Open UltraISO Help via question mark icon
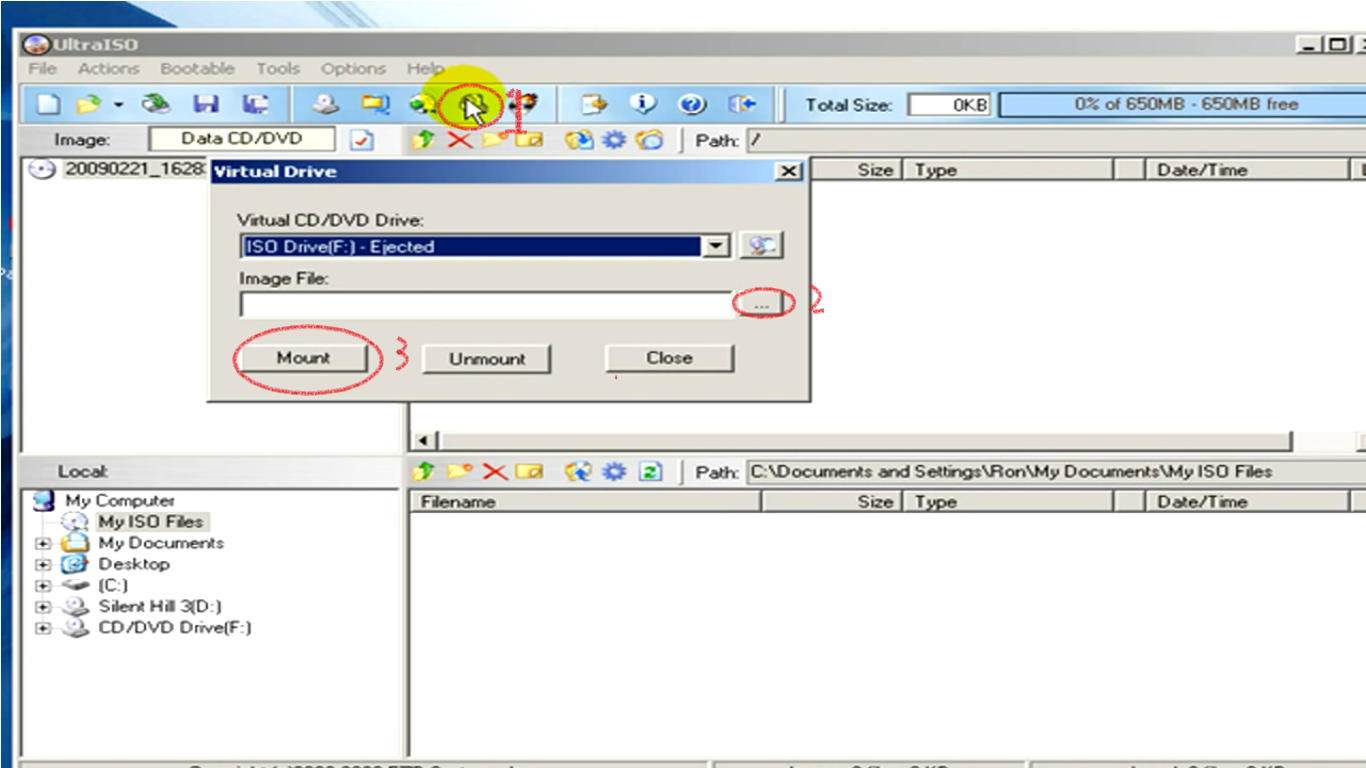 691,104
